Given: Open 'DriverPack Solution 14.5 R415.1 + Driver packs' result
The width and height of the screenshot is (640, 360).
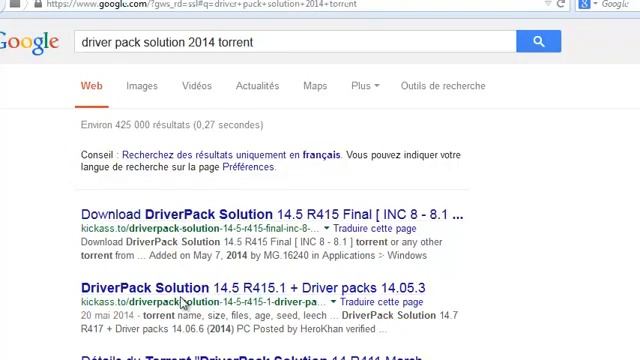Looking at the screenshot, I should point(253,288).
